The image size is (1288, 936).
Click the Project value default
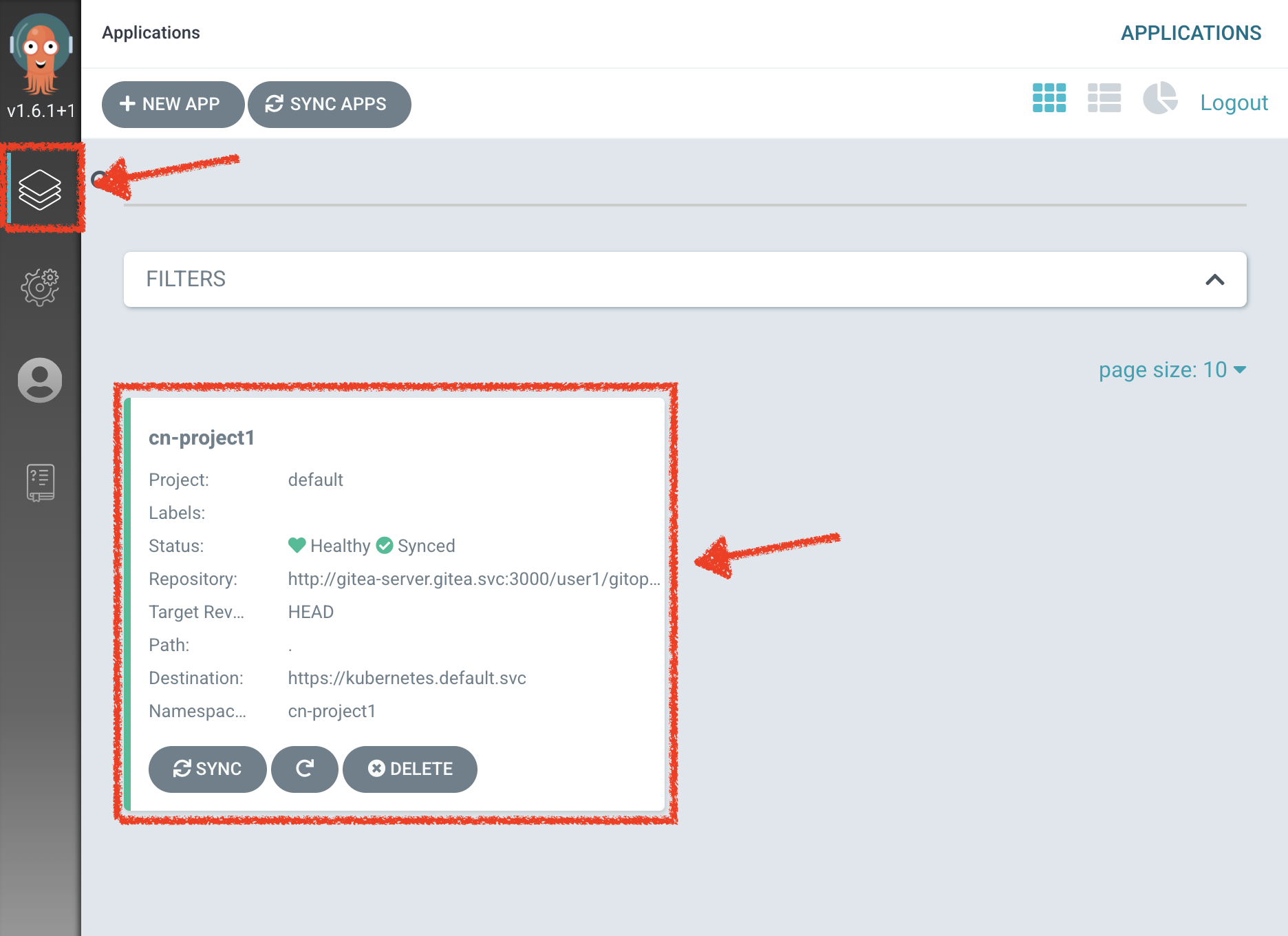click(315, 480)
